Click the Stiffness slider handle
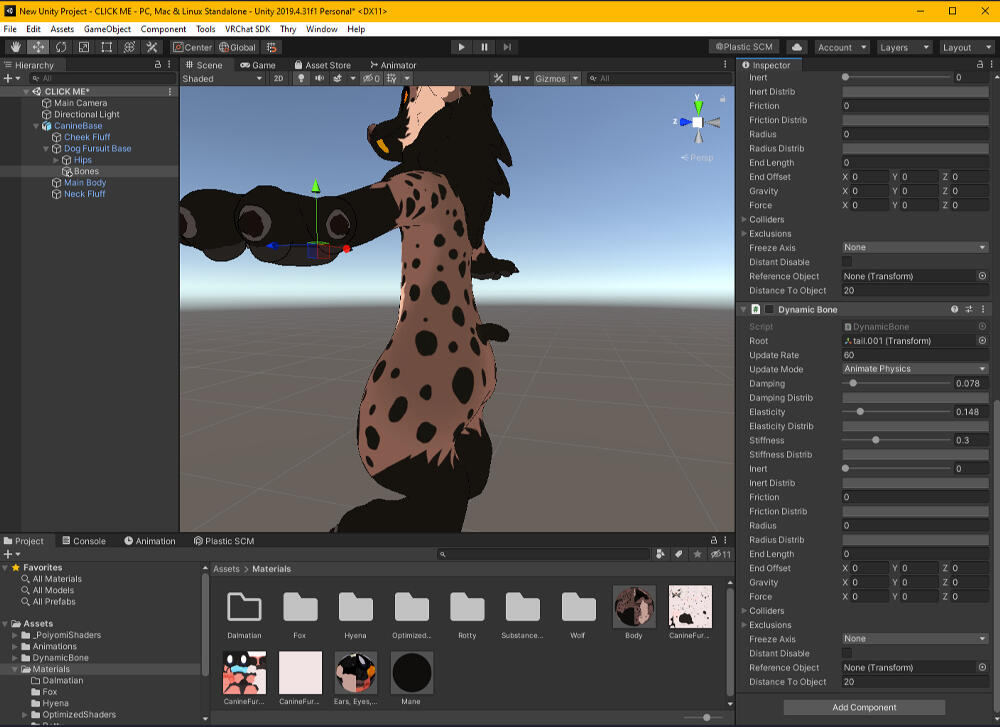1000x727 pixels. coord(876,440)
